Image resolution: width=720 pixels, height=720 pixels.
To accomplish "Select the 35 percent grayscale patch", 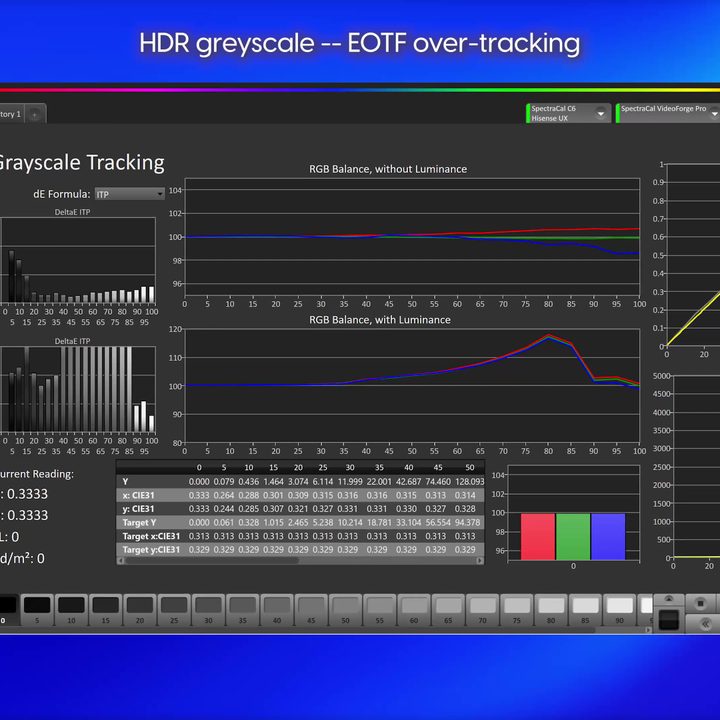I will click(x=243, y=609).
